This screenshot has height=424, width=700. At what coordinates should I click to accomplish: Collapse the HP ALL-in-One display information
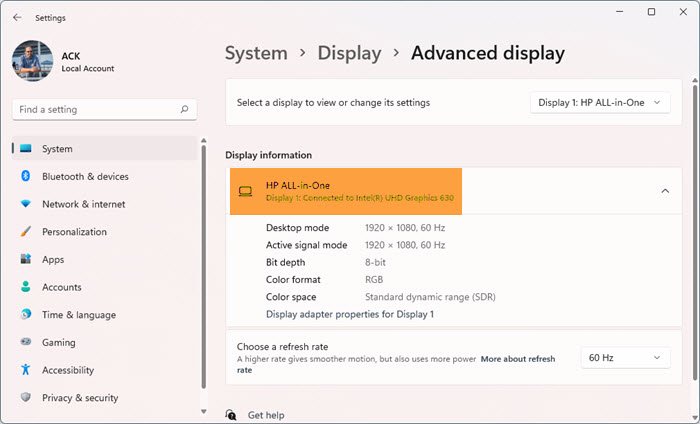point(665,191)
